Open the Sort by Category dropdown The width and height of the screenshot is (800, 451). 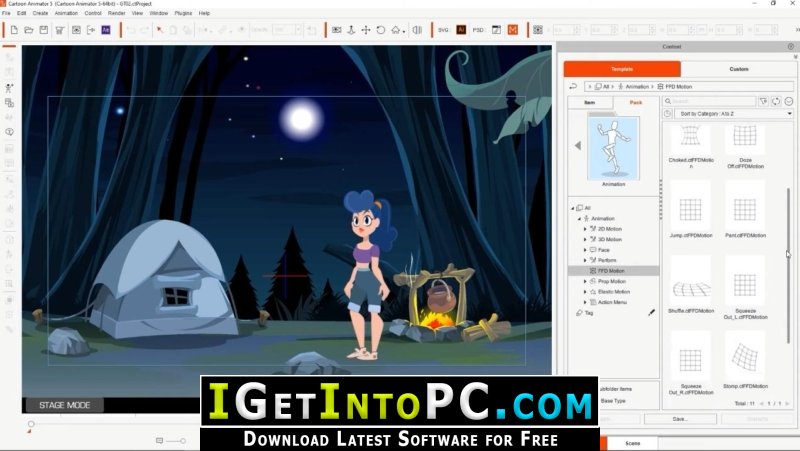[734, 114]
